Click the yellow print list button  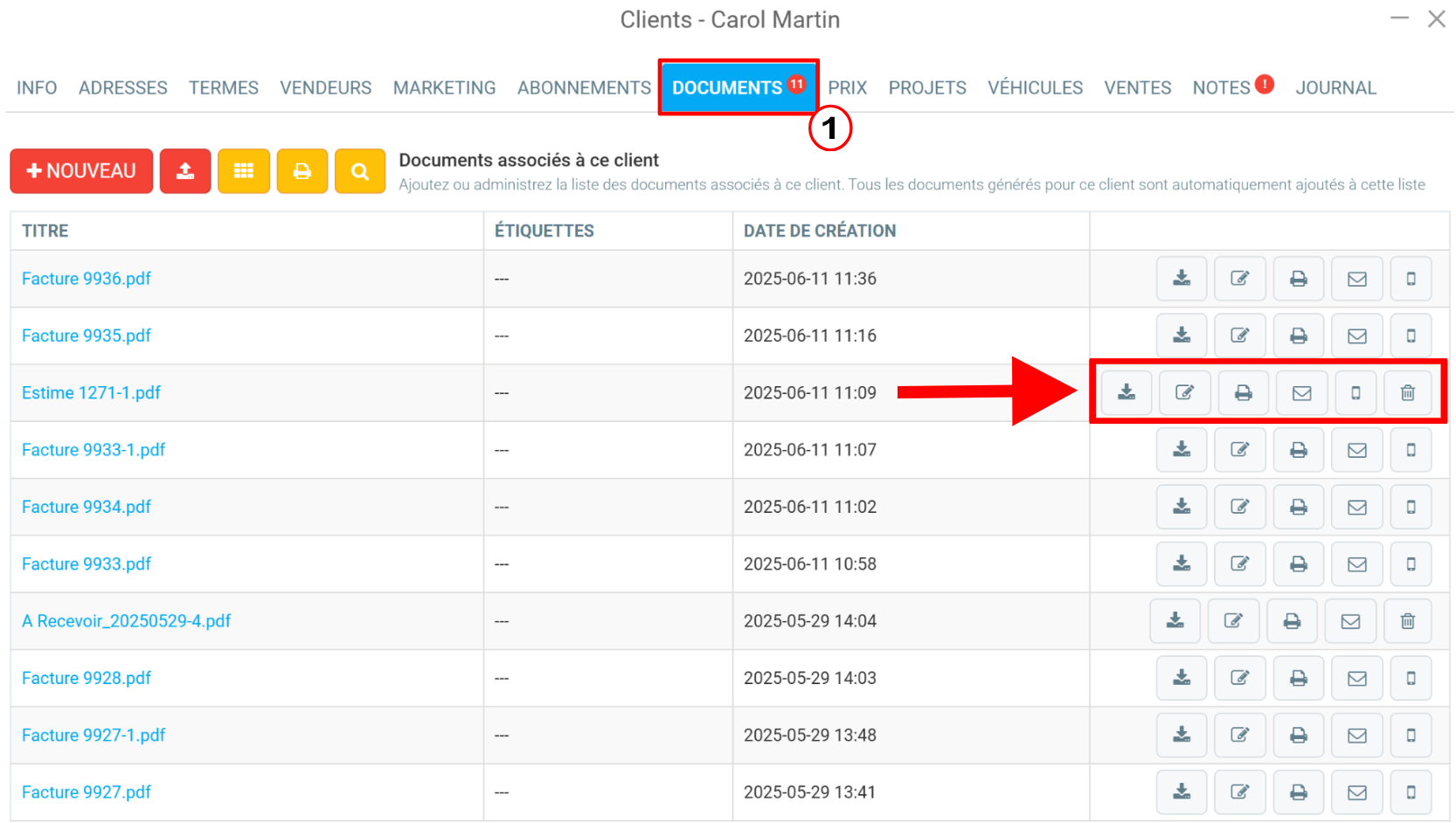(x=302, y=170)
